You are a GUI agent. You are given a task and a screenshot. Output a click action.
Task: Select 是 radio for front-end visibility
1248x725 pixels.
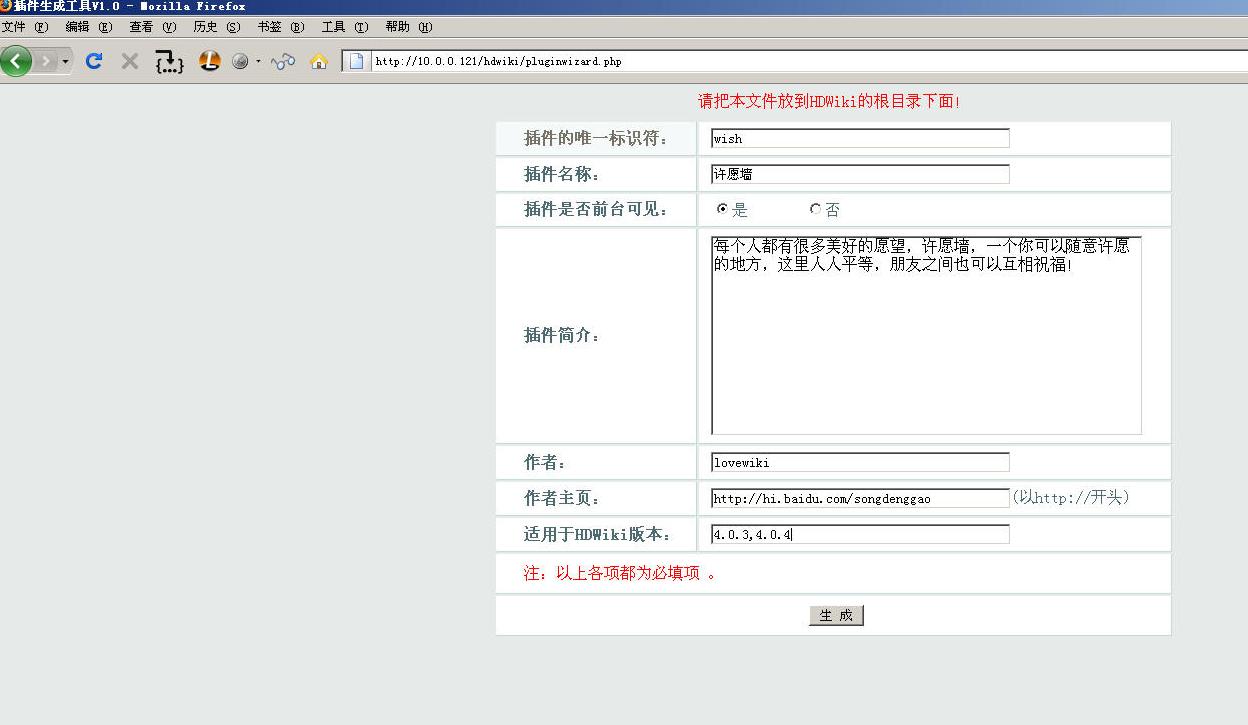coord(722,209)
